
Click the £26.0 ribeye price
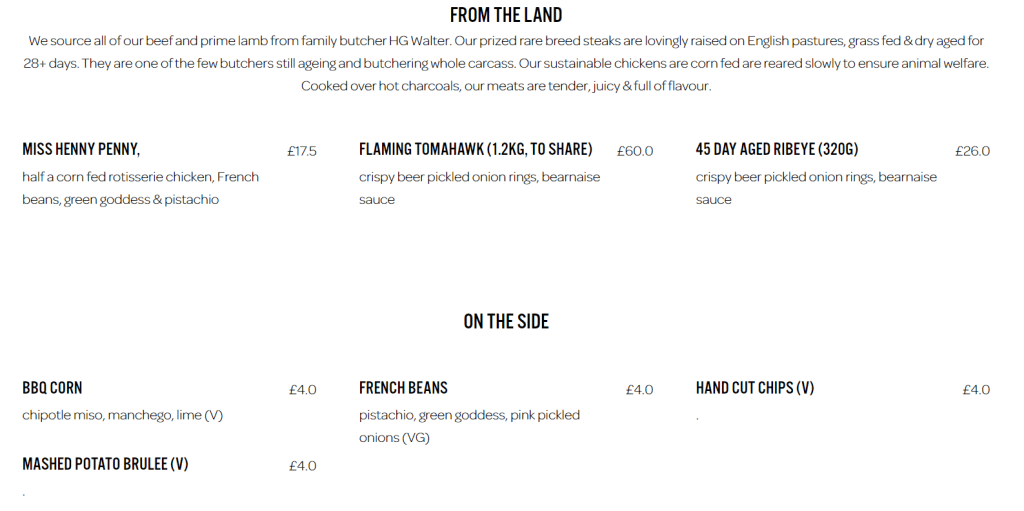point(972,151)
